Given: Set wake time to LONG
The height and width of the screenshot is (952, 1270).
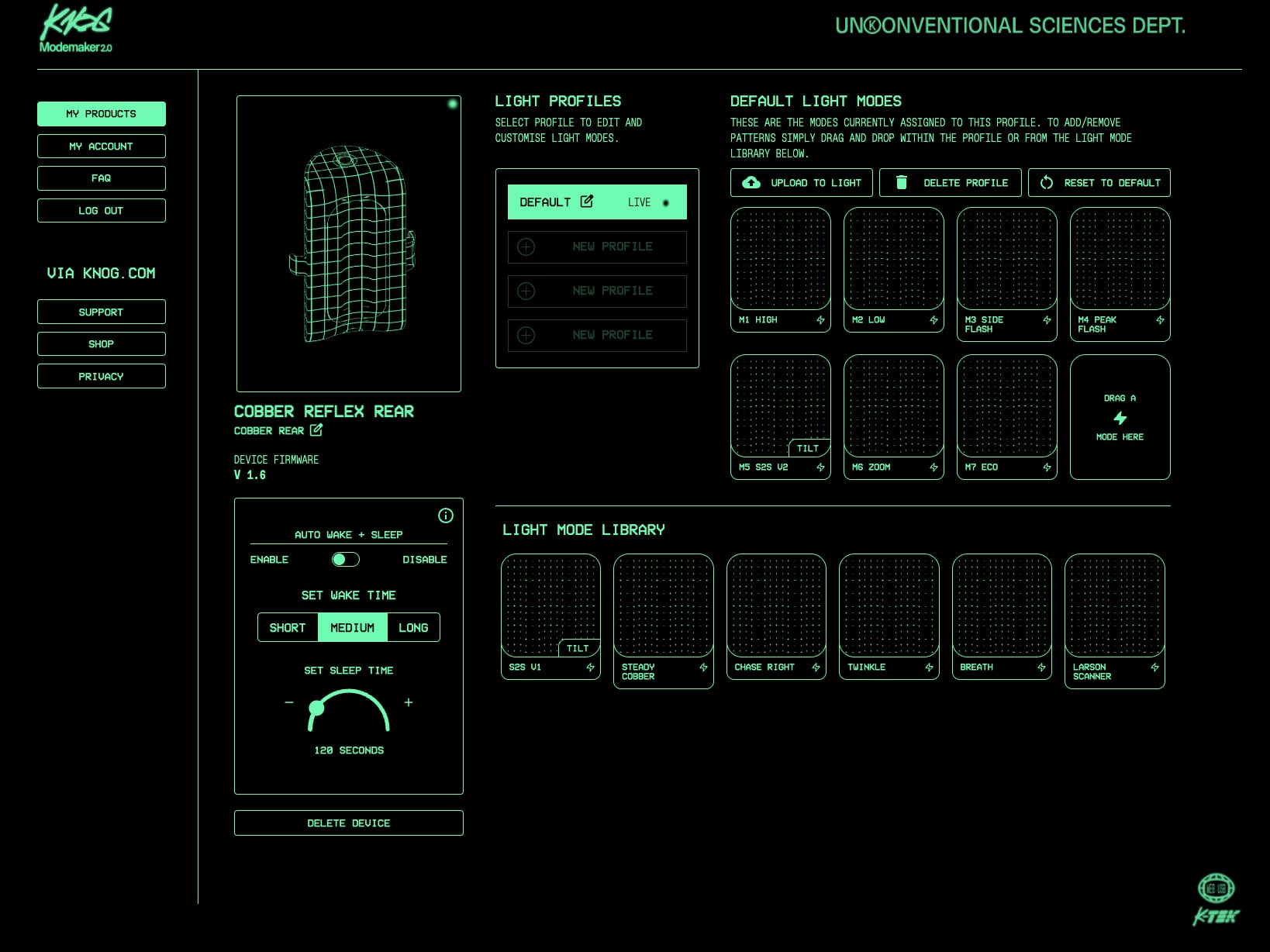Looking at the screenshot, I should 413,628.
